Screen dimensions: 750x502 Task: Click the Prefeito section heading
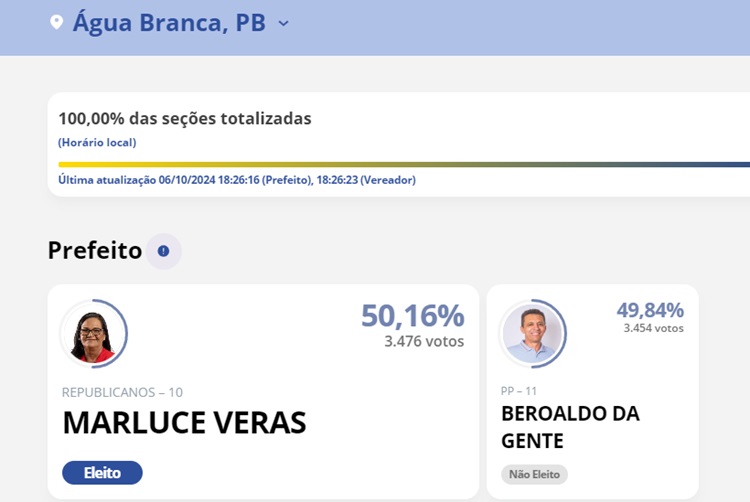pos(95,251)
